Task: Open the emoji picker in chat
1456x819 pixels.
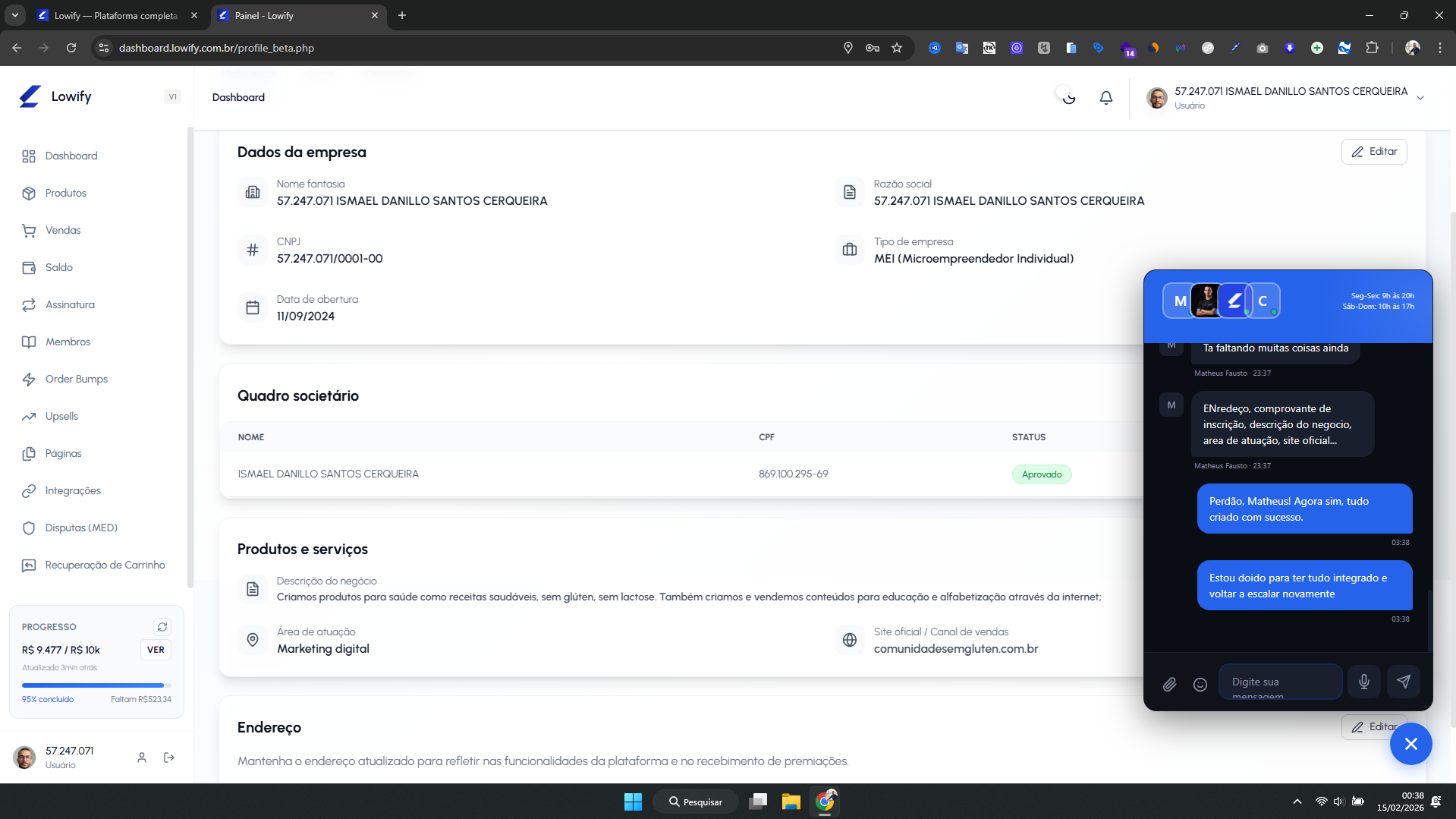Action: [x=1200, y=685]
